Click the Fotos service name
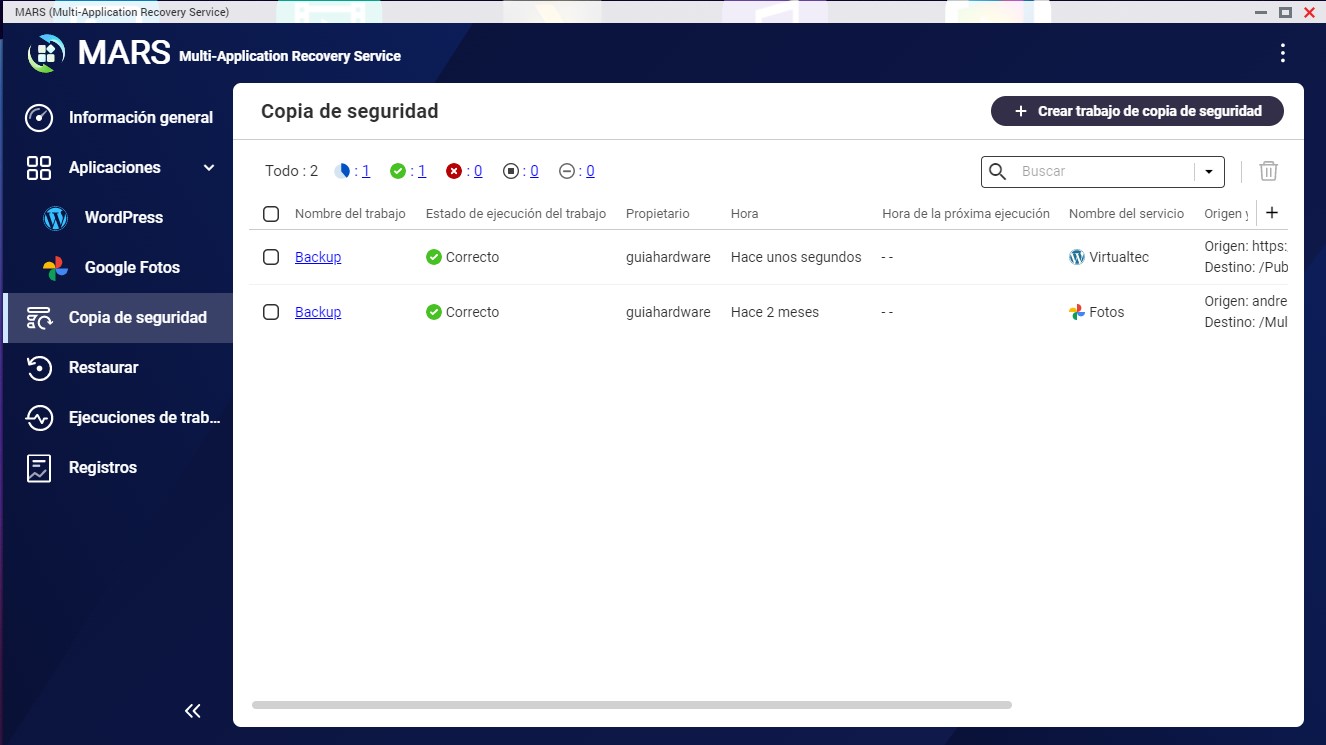 coord(1107,312)
